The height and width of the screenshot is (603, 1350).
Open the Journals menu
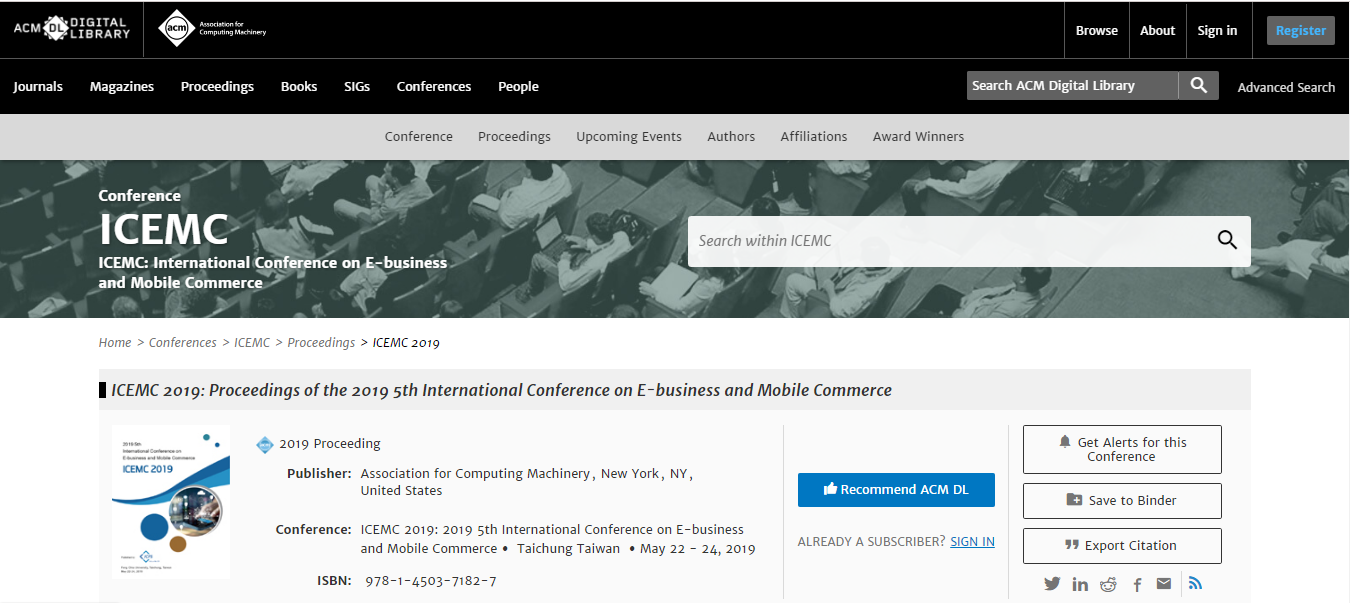pos(38,86)
